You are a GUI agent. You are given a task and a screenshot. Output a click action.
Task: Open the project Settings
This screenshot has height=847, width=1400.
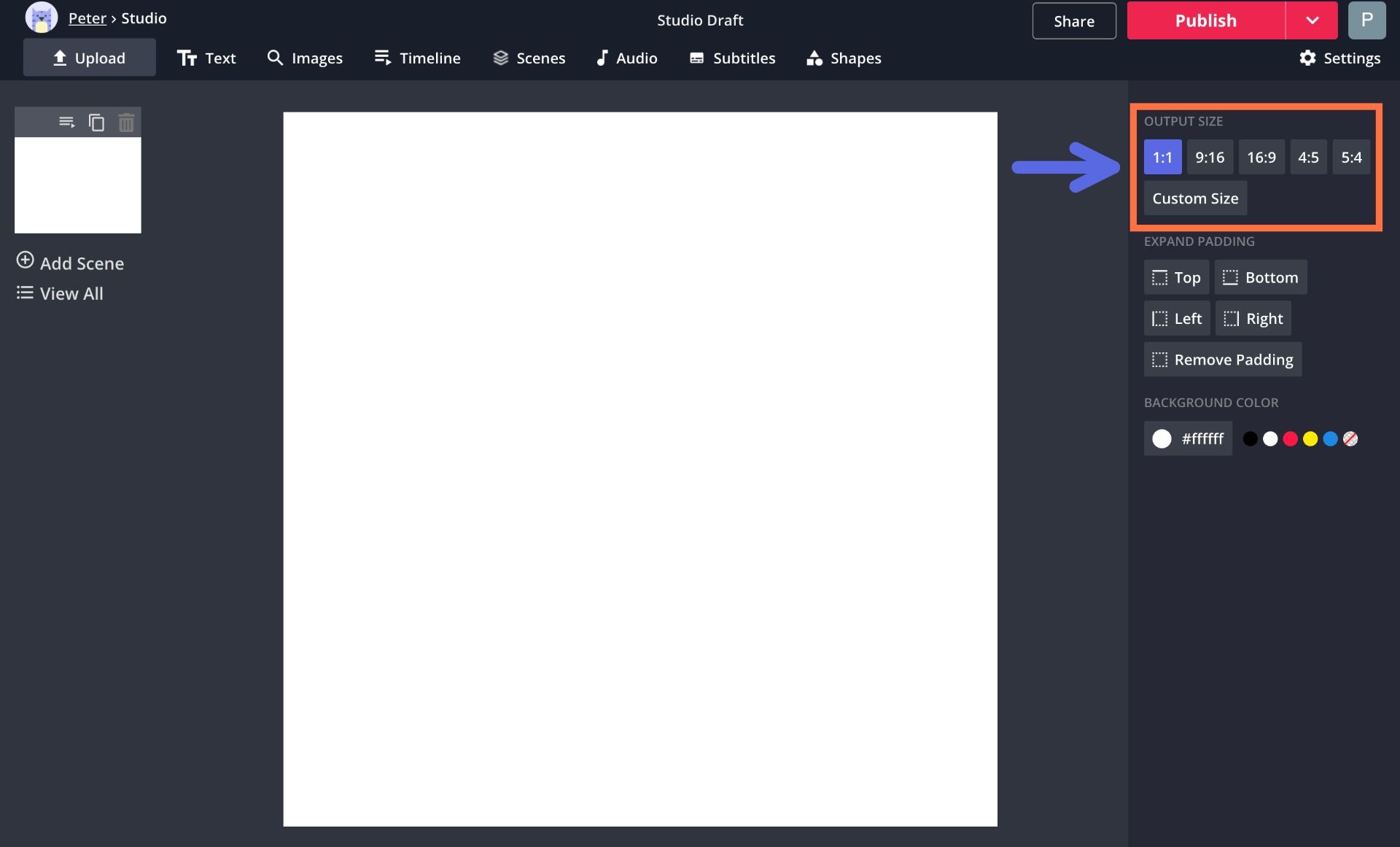[x=1341, y=58]
